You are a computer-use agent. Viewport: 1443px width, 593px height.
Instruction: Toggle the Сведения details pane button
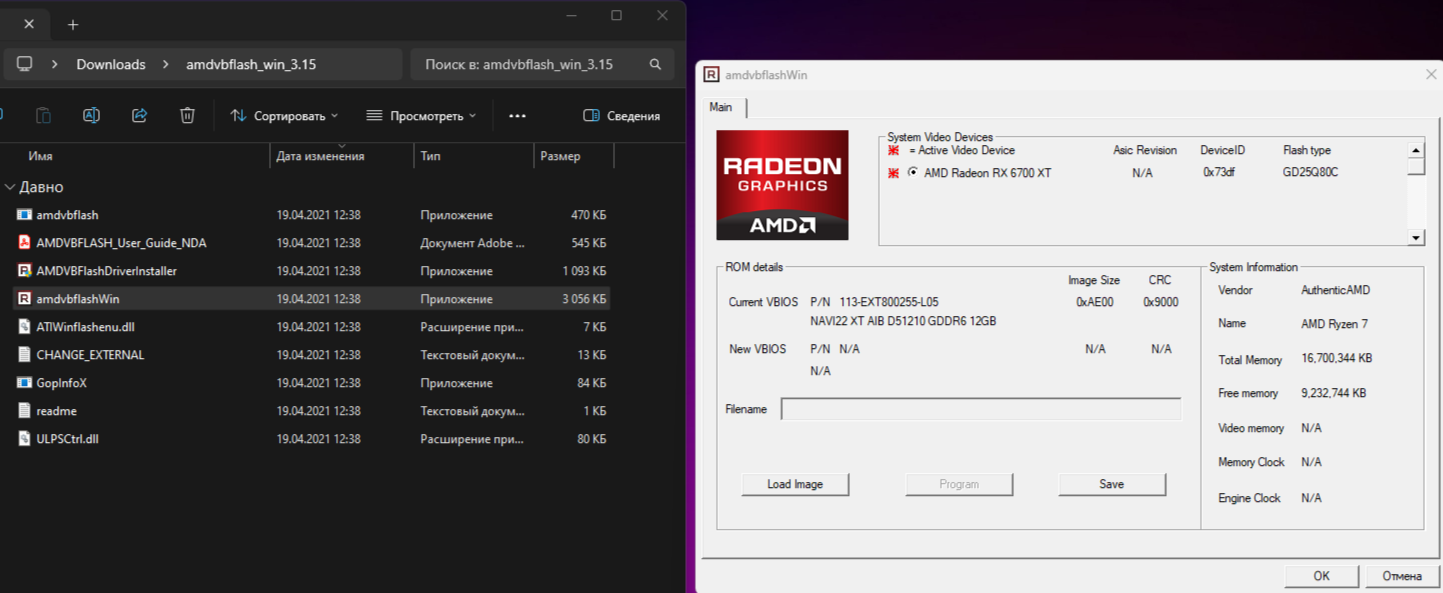click(x=621, y=116)
